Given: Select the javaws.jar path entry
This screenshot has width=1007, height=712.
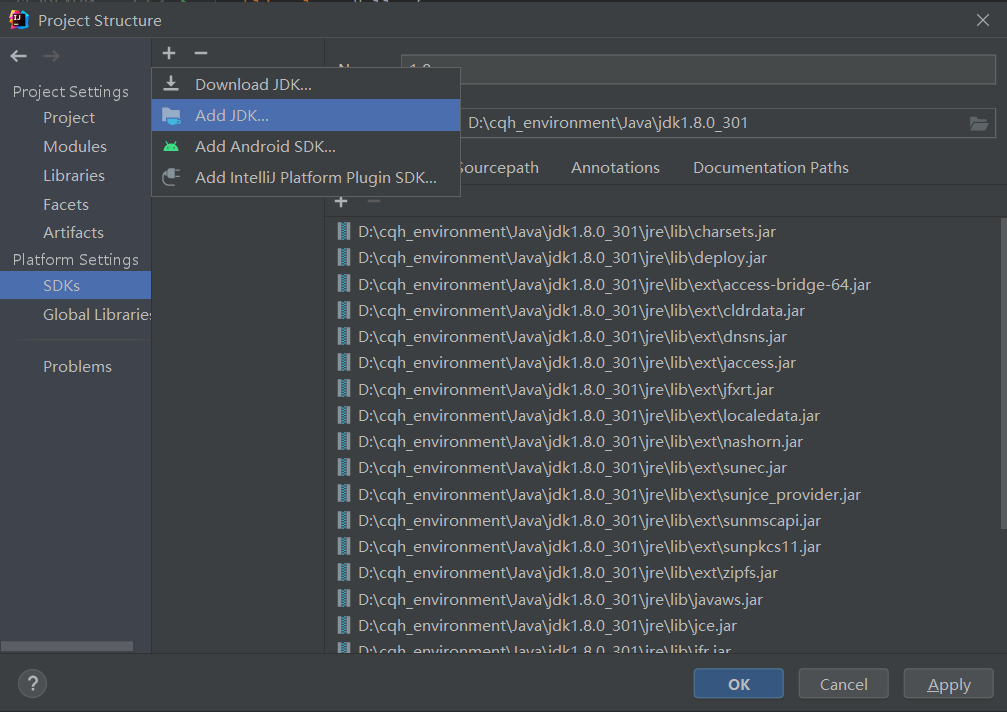Looking at the screenshot, I should click(x=560, y=600).
